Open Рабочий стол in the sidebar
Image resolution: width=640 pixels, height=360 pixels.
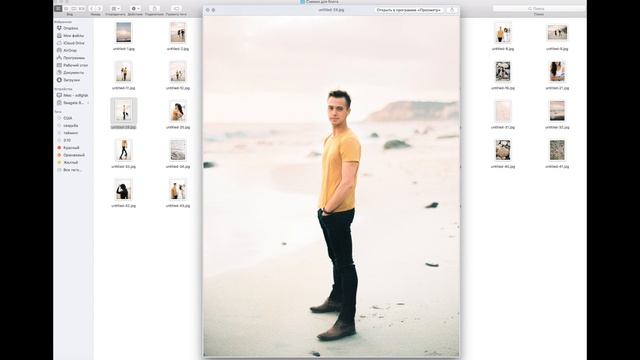[73, 65]
